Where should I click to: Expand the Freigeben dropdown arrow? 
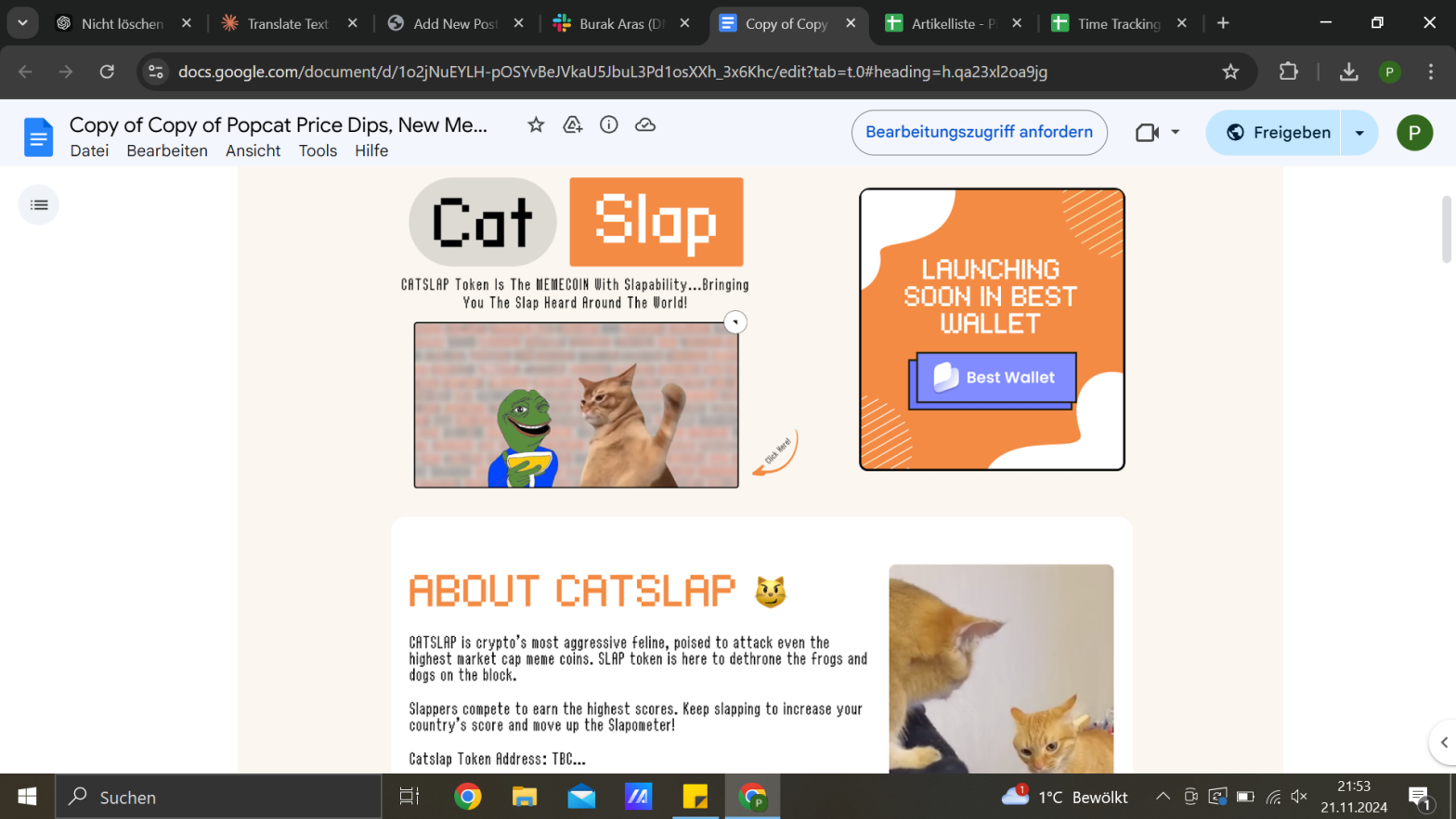pyautogui.click(x=1359, y=133)
